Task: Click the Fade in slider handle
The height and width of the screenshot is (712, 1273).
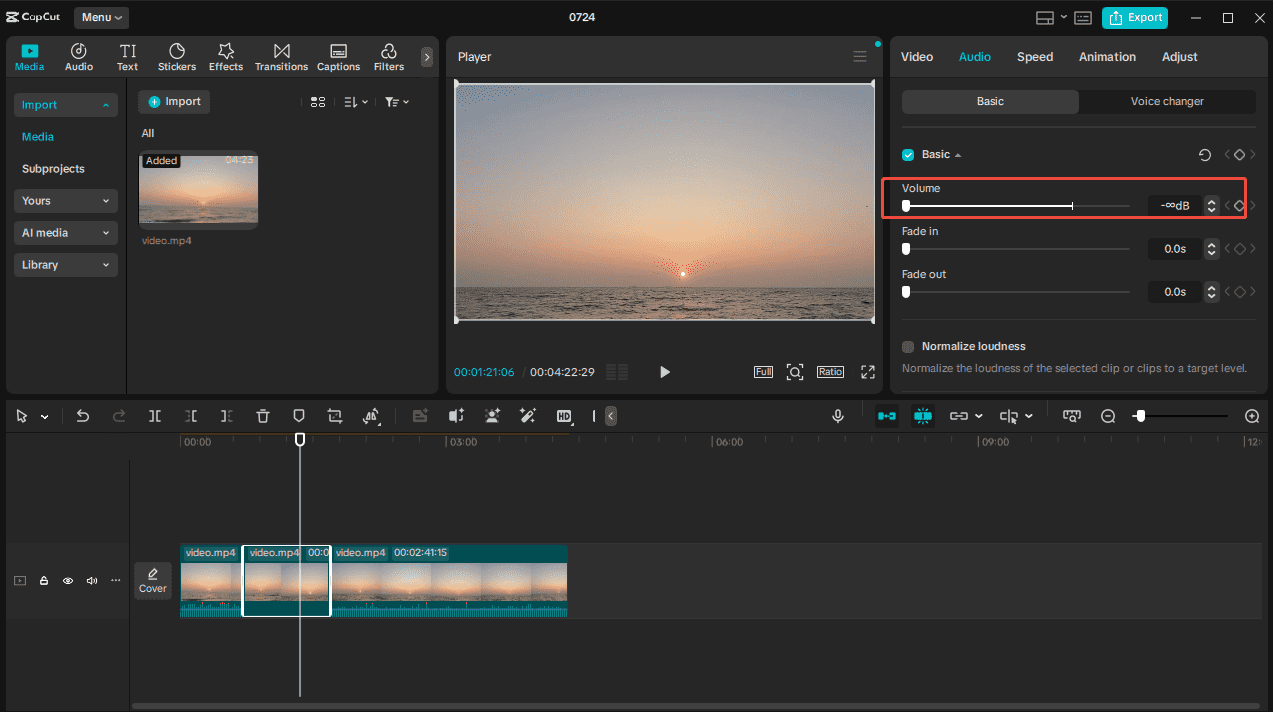Action: [906, 249]
